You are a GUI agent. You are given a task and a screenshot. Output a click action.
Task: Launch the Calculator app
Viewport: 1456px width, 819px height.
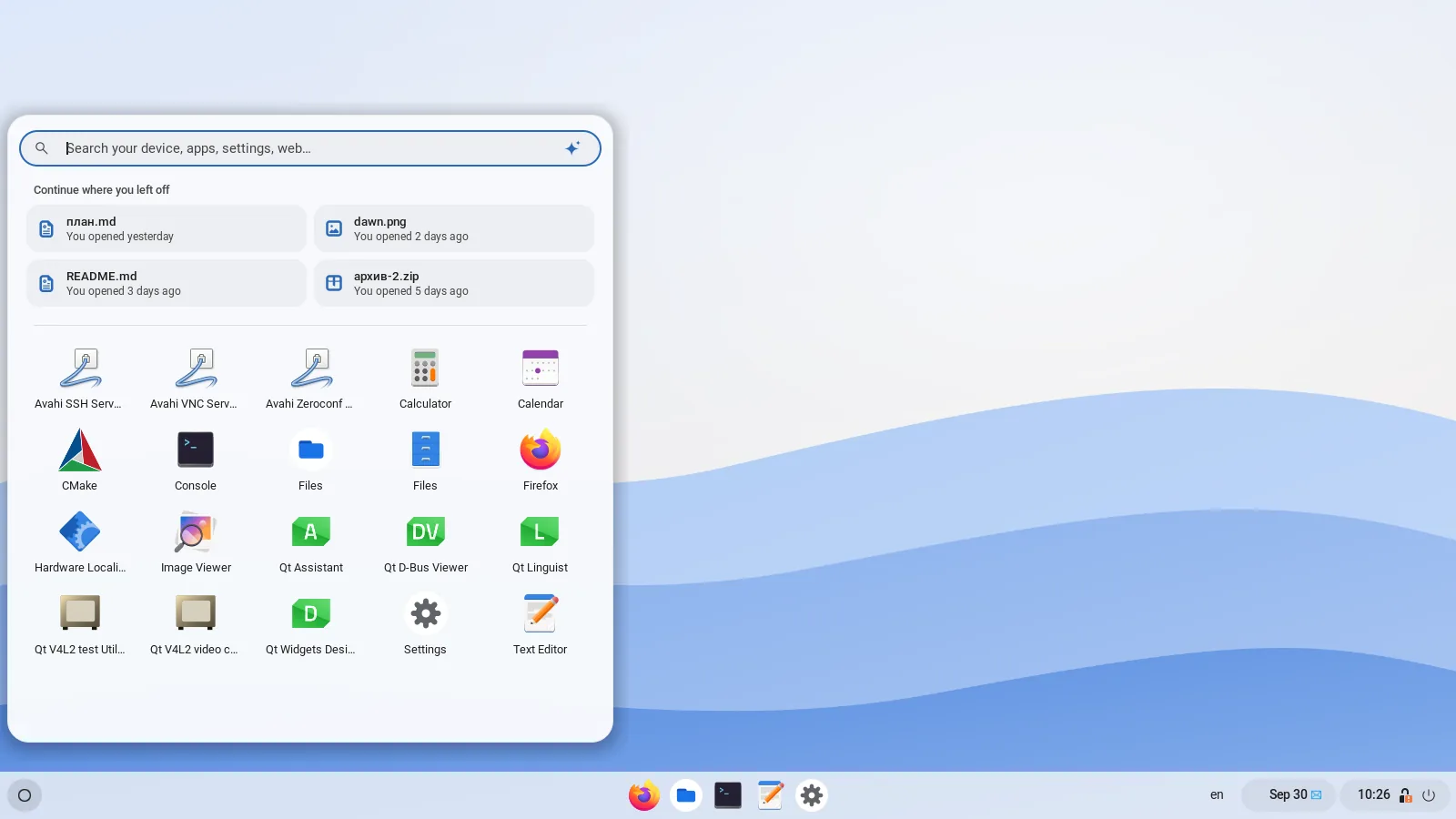425,379
